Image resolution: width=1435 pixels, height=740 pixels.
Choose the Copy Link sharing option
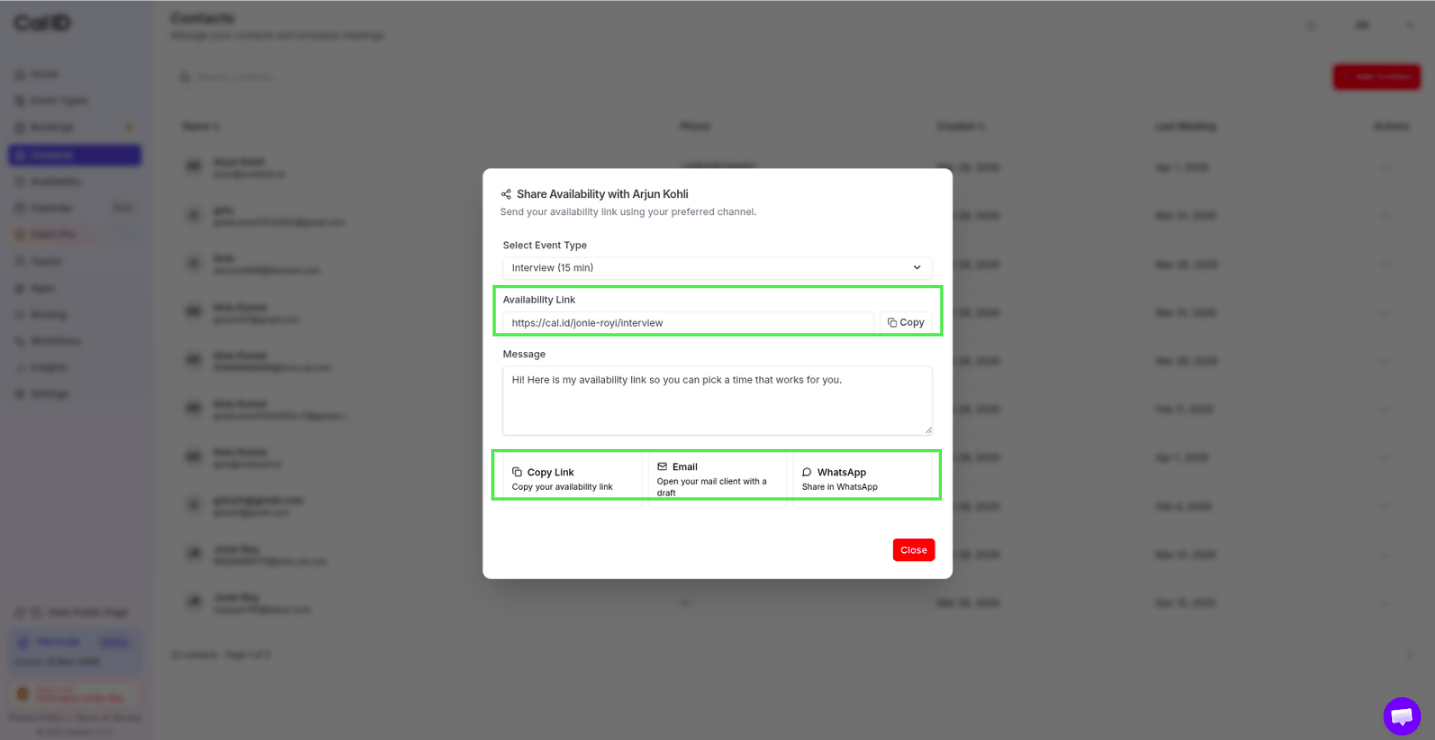pyautogui.click(x=572, y=479)
